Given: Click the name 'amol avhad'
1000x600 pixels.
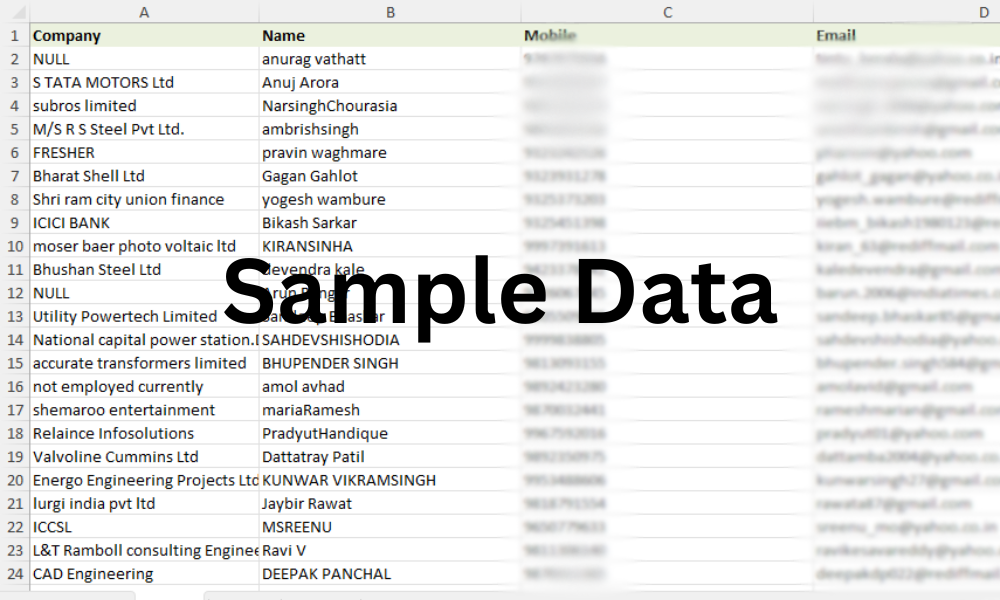Looking at the screenshot, I should click(x=390, y=387).
